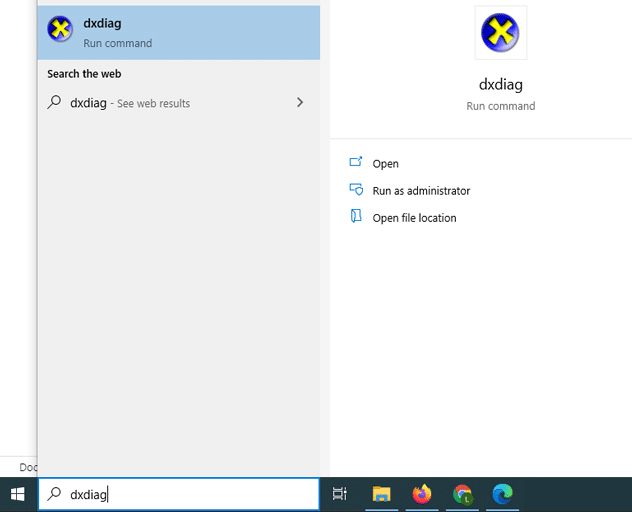Viewport: 632px width, 512px height.
Task: Click the Open action icon
Action: (x=356, y=162)
